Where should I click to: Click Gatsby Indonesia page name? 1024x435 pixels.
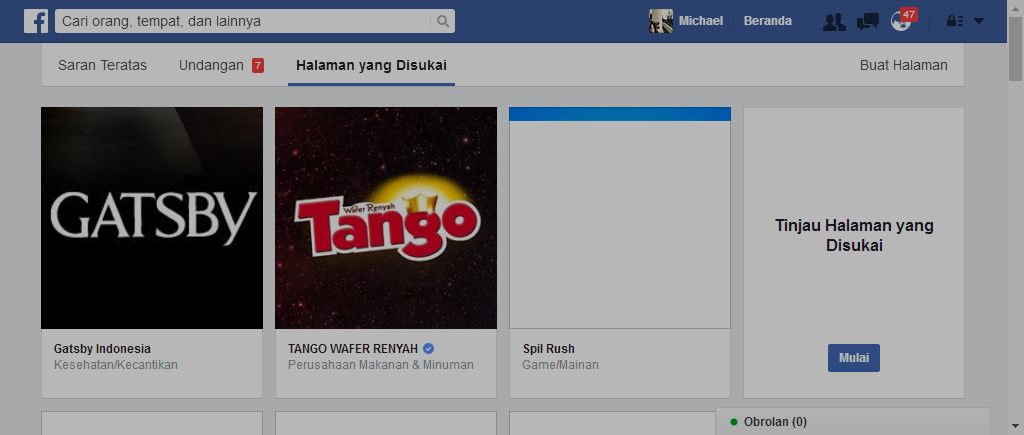point(103,349)
